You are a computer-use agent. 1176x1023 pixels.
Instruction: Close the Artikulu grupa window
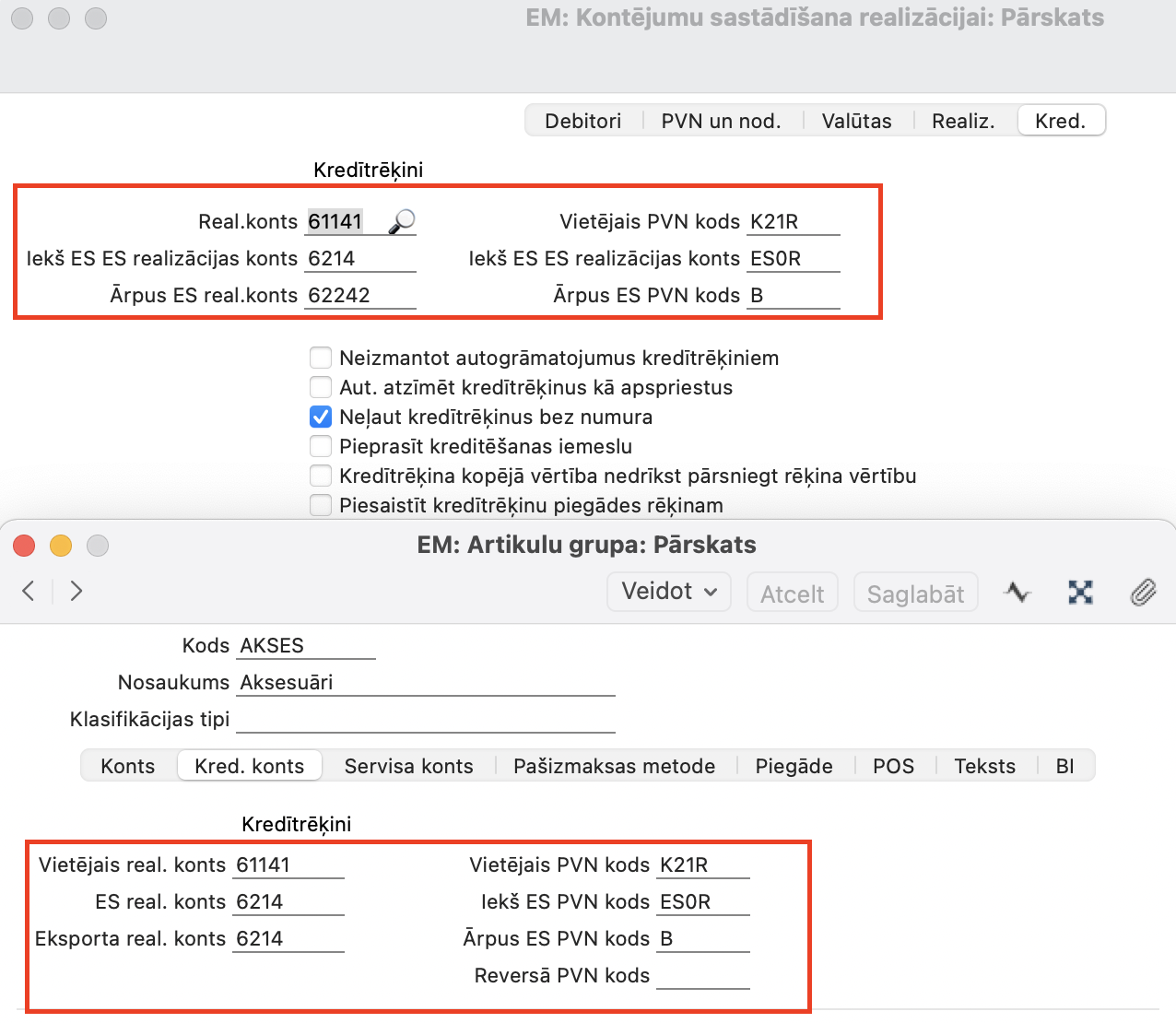click(x=24, y=546)
